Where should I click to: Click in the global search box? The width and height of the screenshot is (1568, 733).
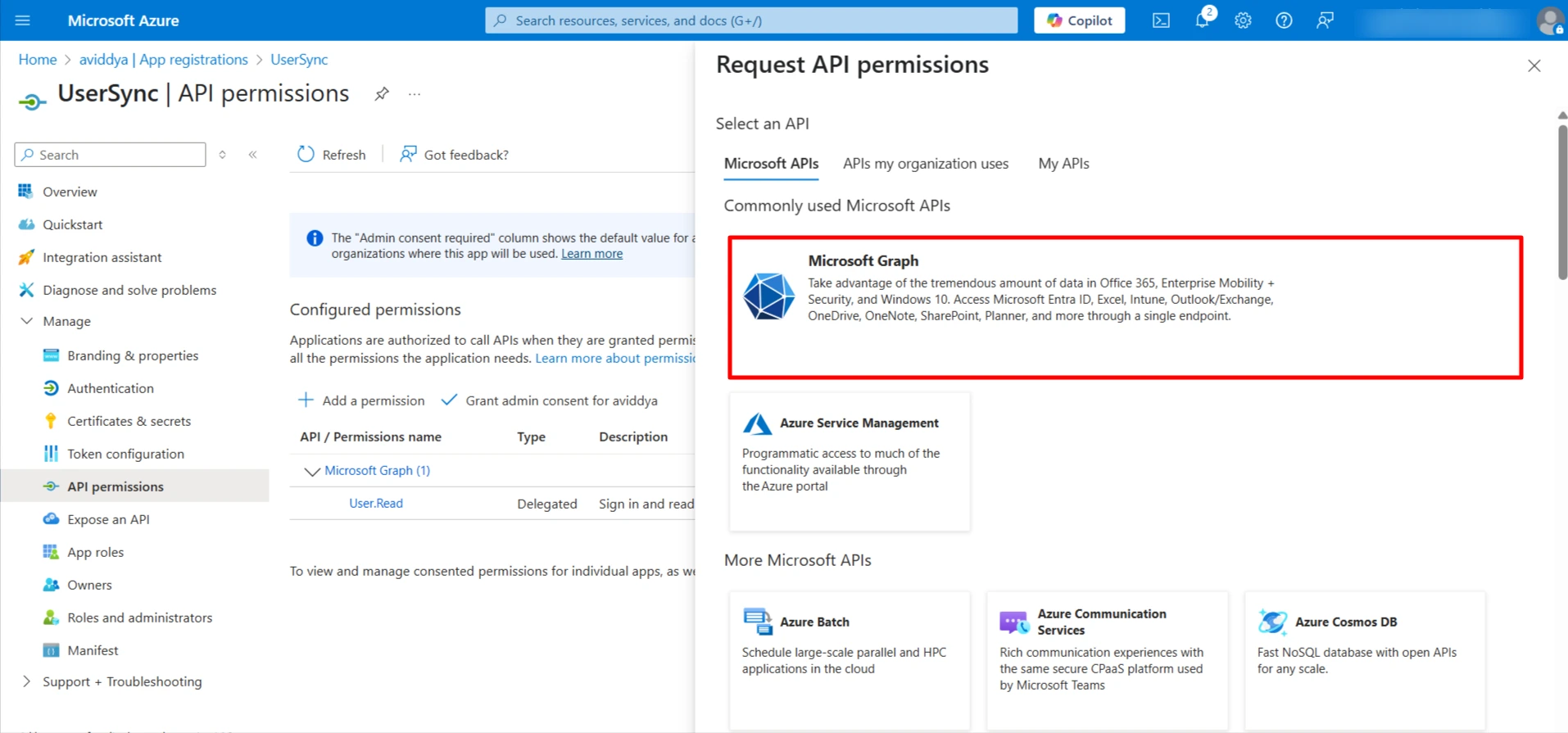751,20
